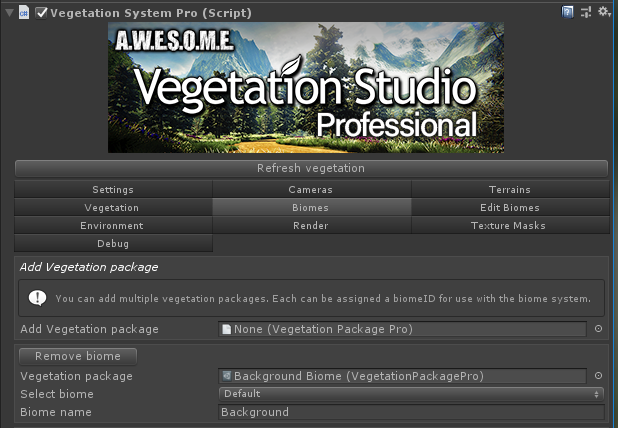
Task: Open the Edit Biomes tab
Action: point(510,208)
